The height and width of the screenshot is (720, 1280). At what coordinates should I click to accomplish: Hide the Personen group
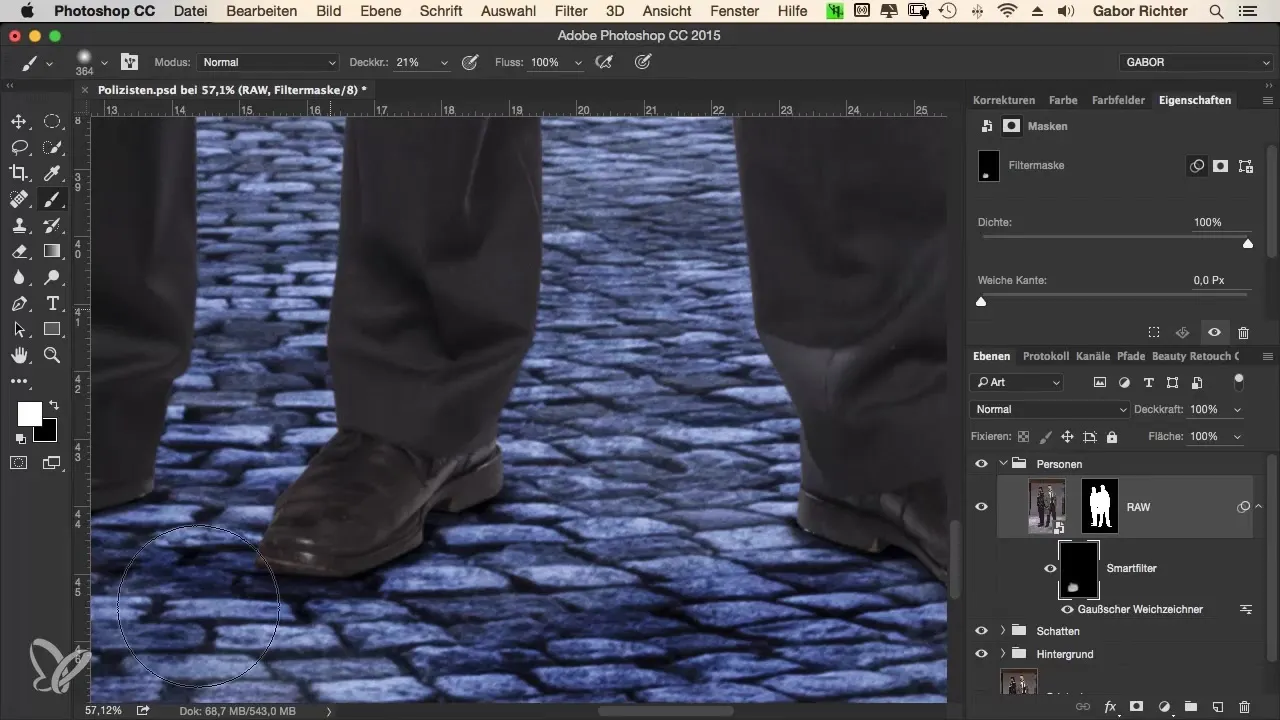click(981, 464)
